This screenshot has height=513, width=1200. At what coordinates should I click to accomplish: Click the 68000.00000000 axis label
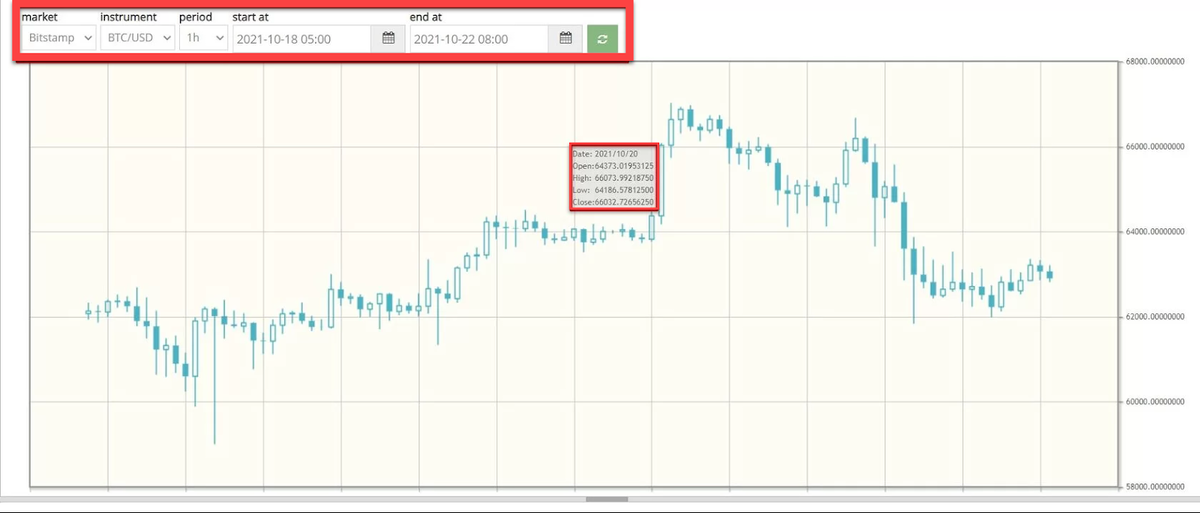(x=1155, y=61)
